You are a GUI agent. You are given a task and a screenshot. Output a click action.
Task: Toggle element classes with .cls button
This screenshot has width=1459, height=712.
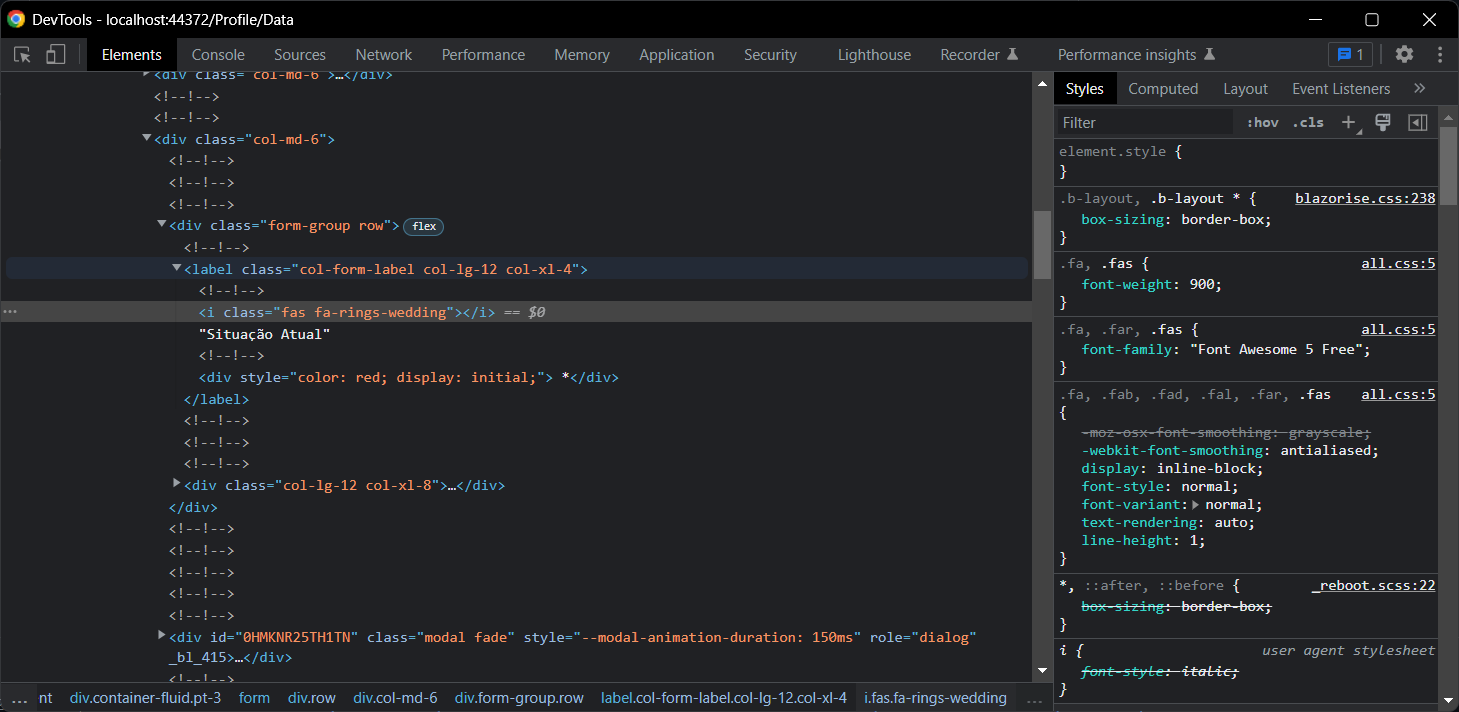1307,122
